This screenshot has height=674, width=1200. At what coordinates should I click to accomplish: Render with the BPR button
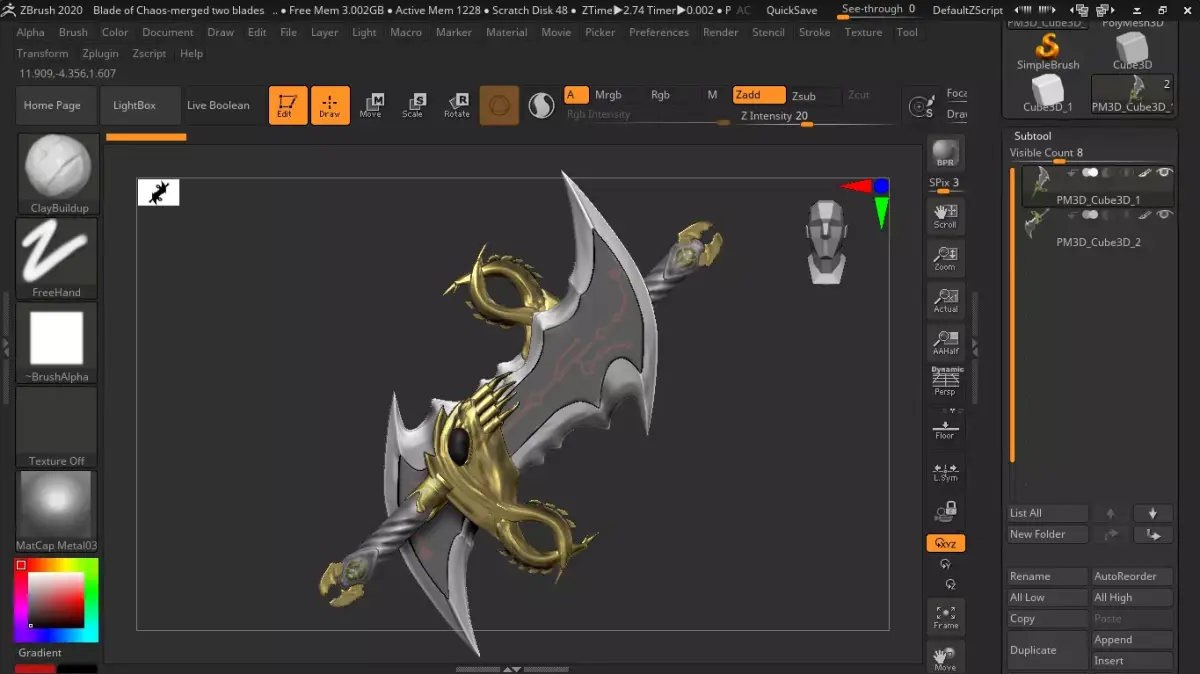945,153
